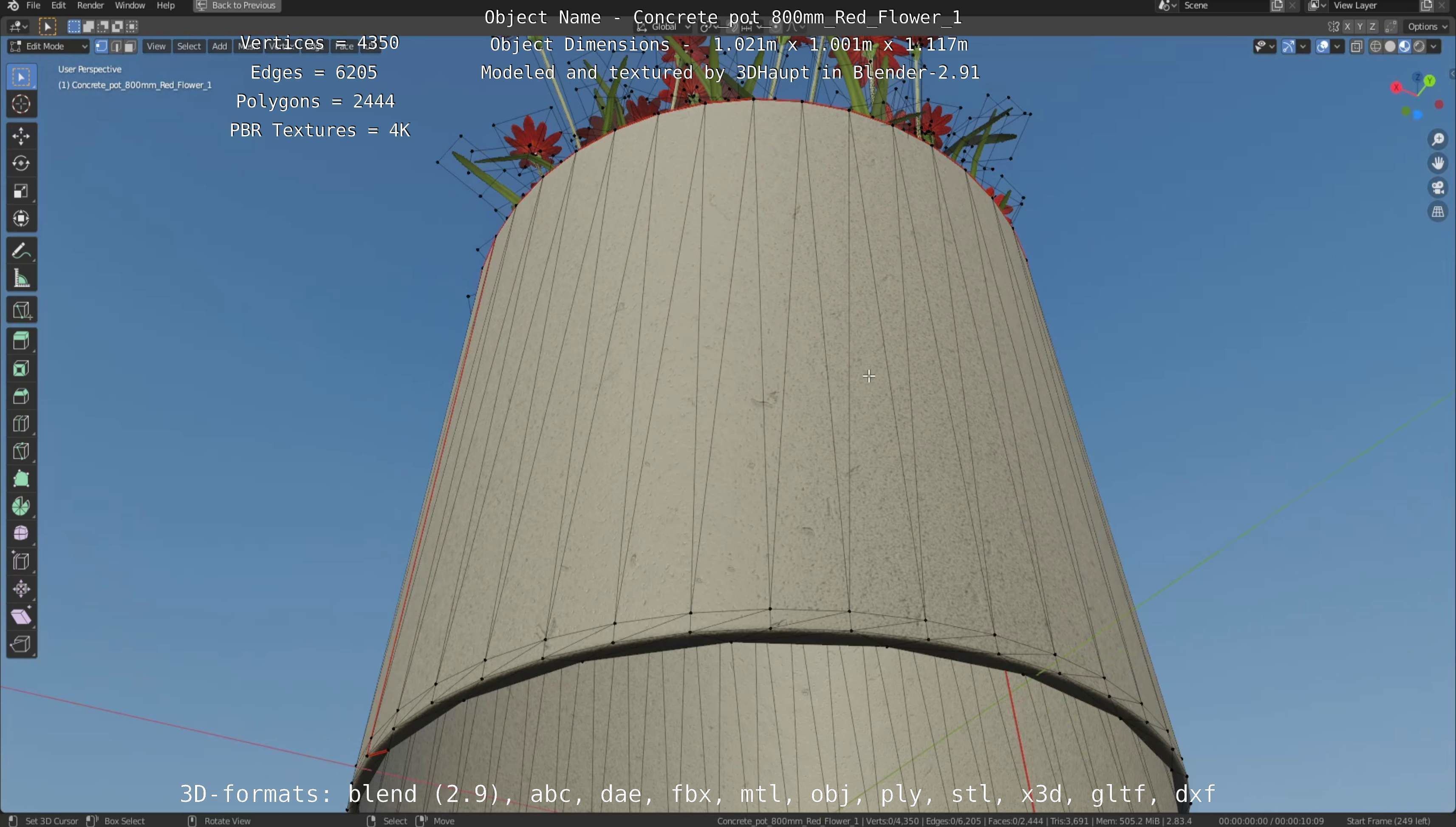Click the pan view hand icon
Image resolution: width=1456 pixels, height=827 pixels.
click(x=1438, y=164)
